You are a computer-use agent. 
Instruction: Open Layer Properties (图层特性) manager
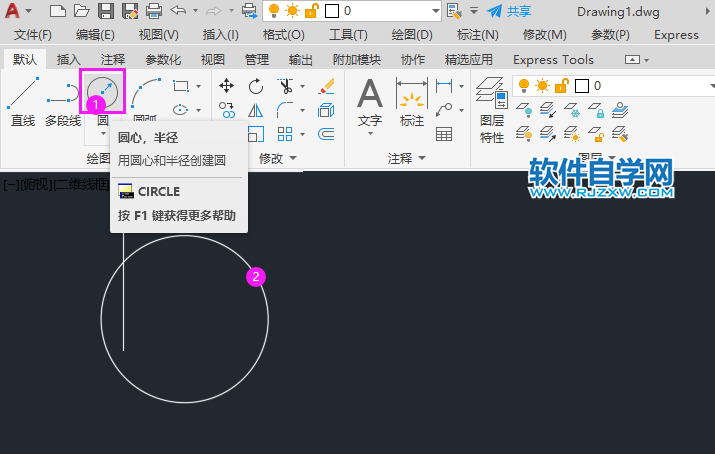(491, 108)
